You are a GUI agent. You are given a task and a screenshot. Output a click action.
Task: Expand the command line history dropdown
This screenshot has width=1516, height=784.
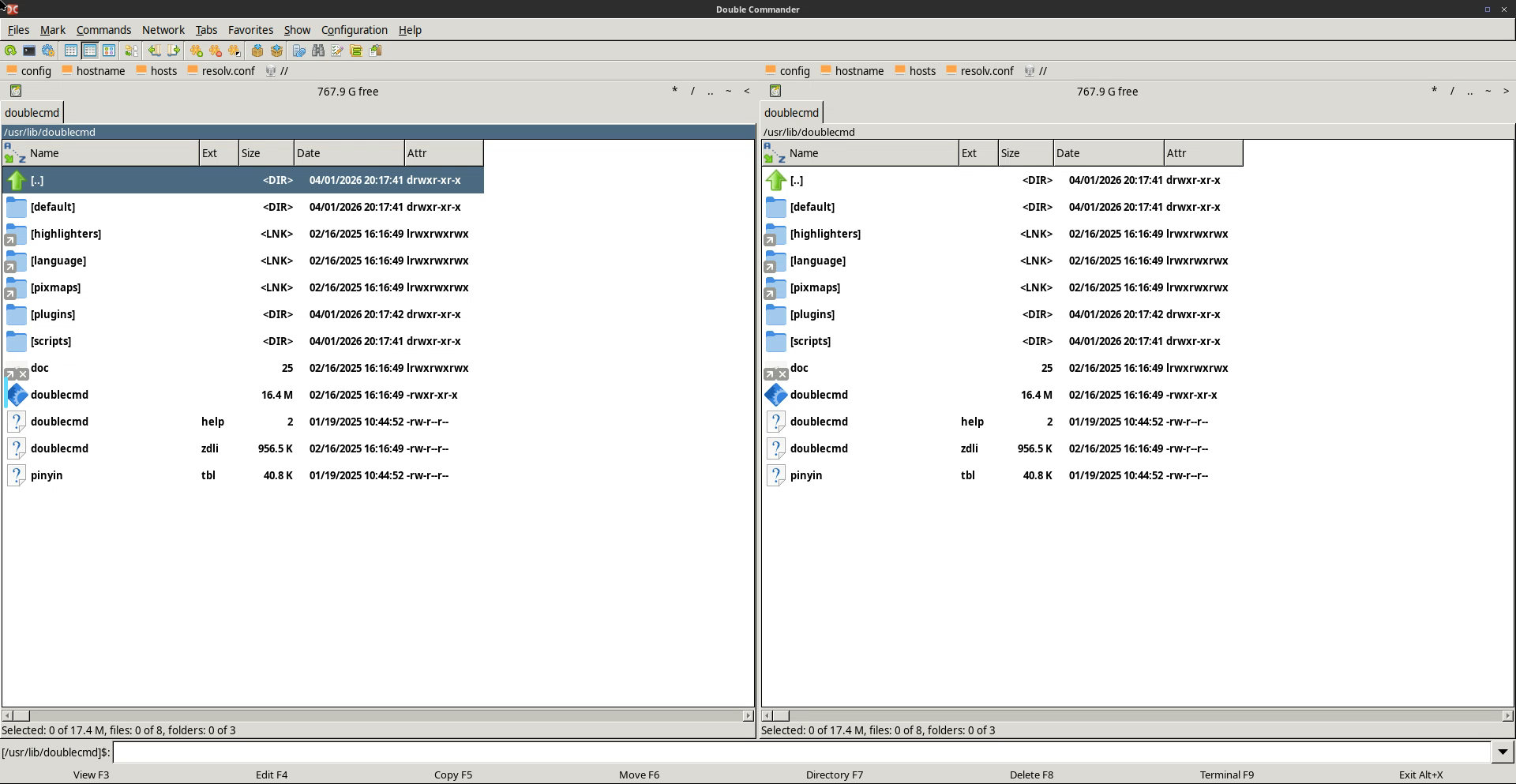[x=1502, y=752]
